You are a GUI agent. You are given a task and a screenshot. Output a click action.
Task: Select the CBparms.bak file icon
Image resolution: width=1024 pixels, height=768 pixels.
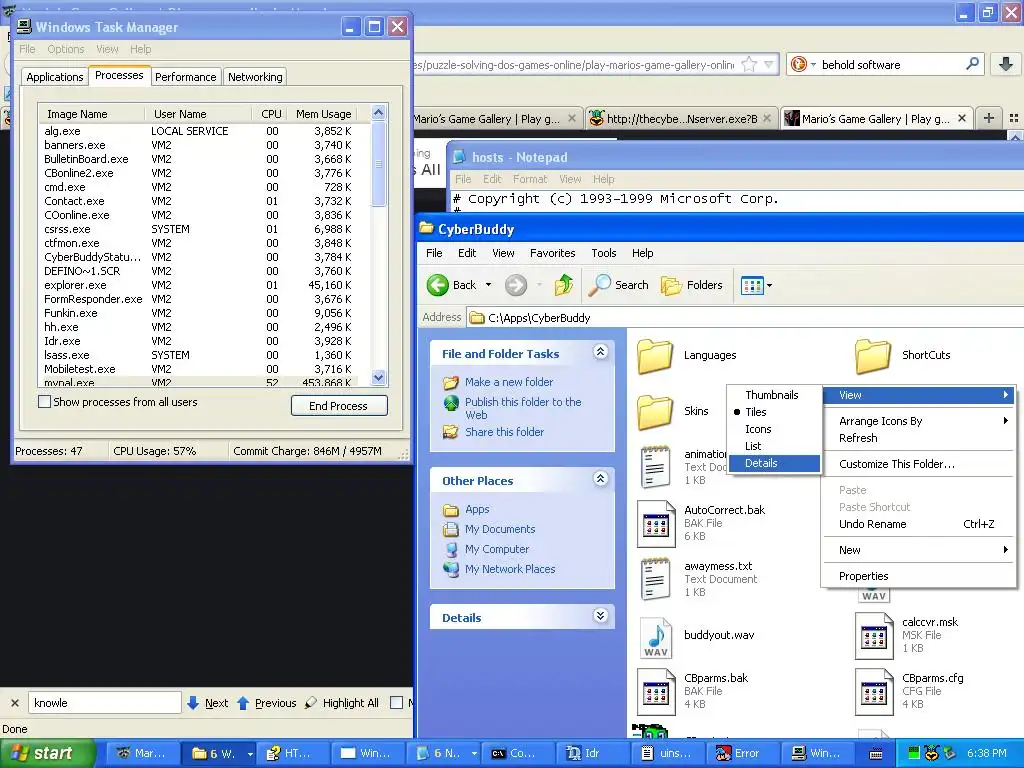(x=656, y=692)
